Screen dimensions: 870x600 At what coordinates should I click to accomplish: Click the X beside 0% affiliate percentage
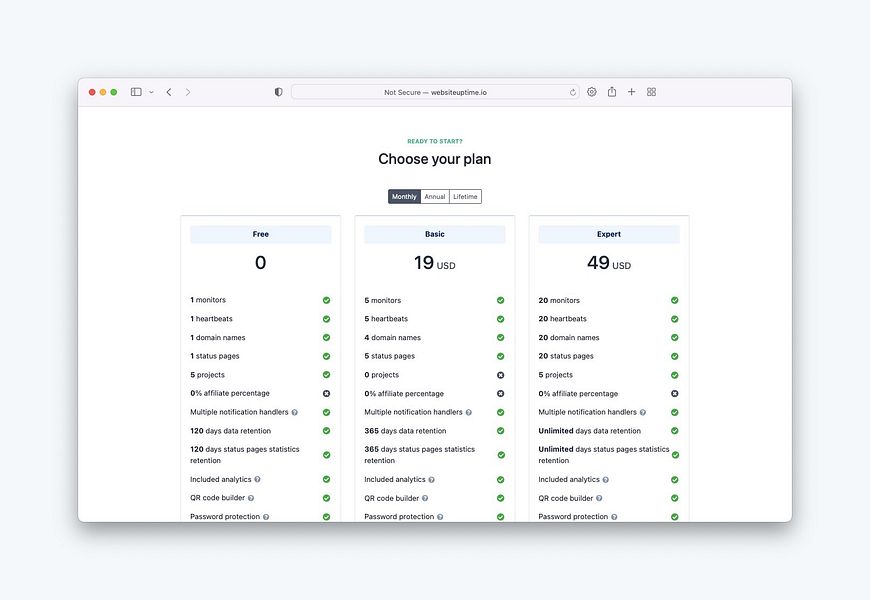pyautogui.click(x=326, y=393)
